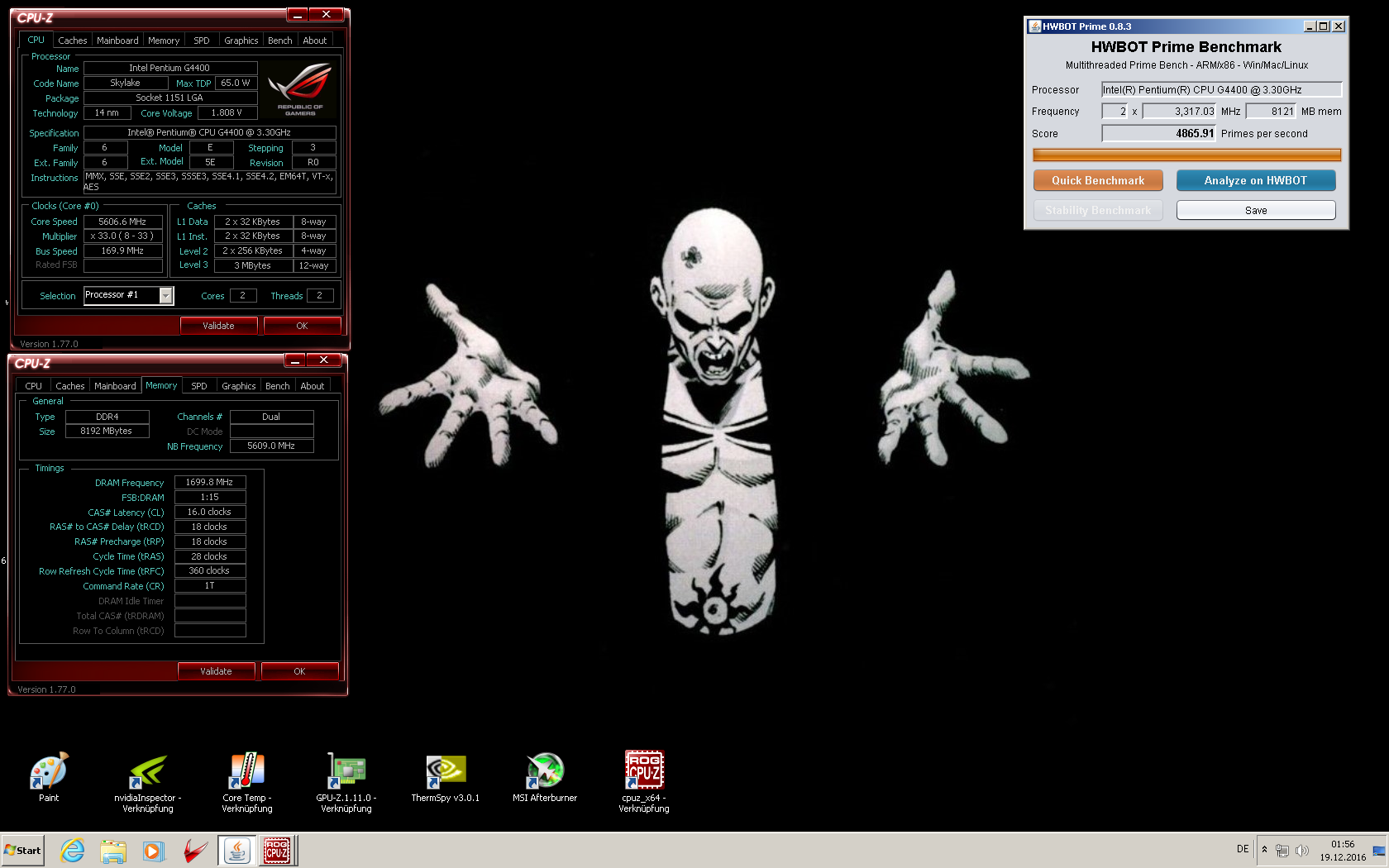Click Validate in the lower CPU-Z window
This screenshot has width=1389, height=868.
(216, 671)
